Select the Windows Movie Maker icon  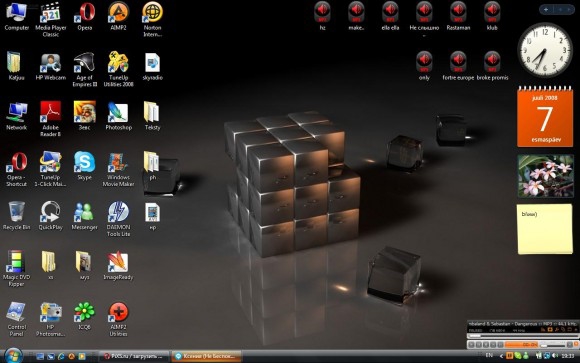(x=118, y=169)
